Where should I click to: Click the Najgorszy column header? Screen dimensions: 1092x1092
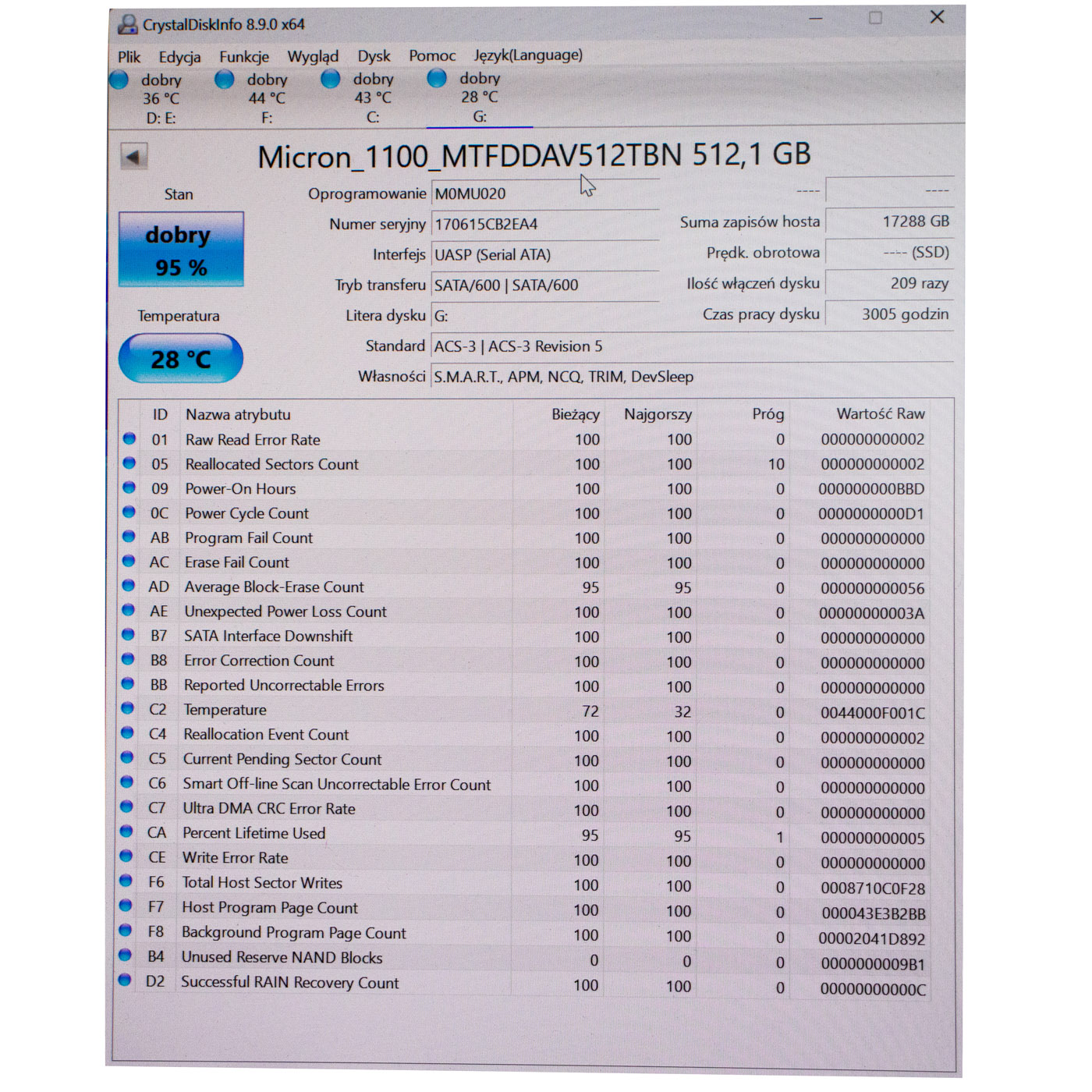[x=658, y=414]
